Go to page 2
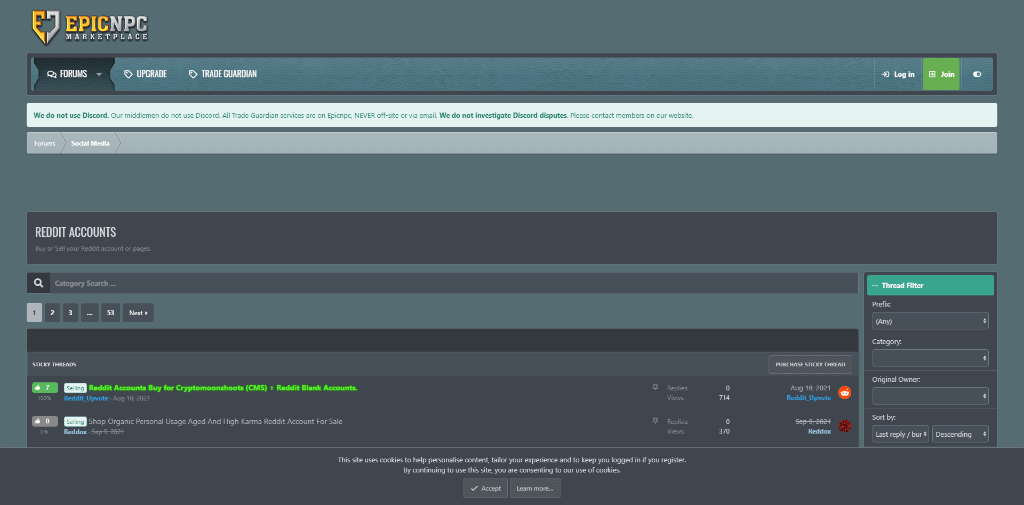Image resolution: width=1024 pixels, height=505 pixels. [x=52, y=313]
